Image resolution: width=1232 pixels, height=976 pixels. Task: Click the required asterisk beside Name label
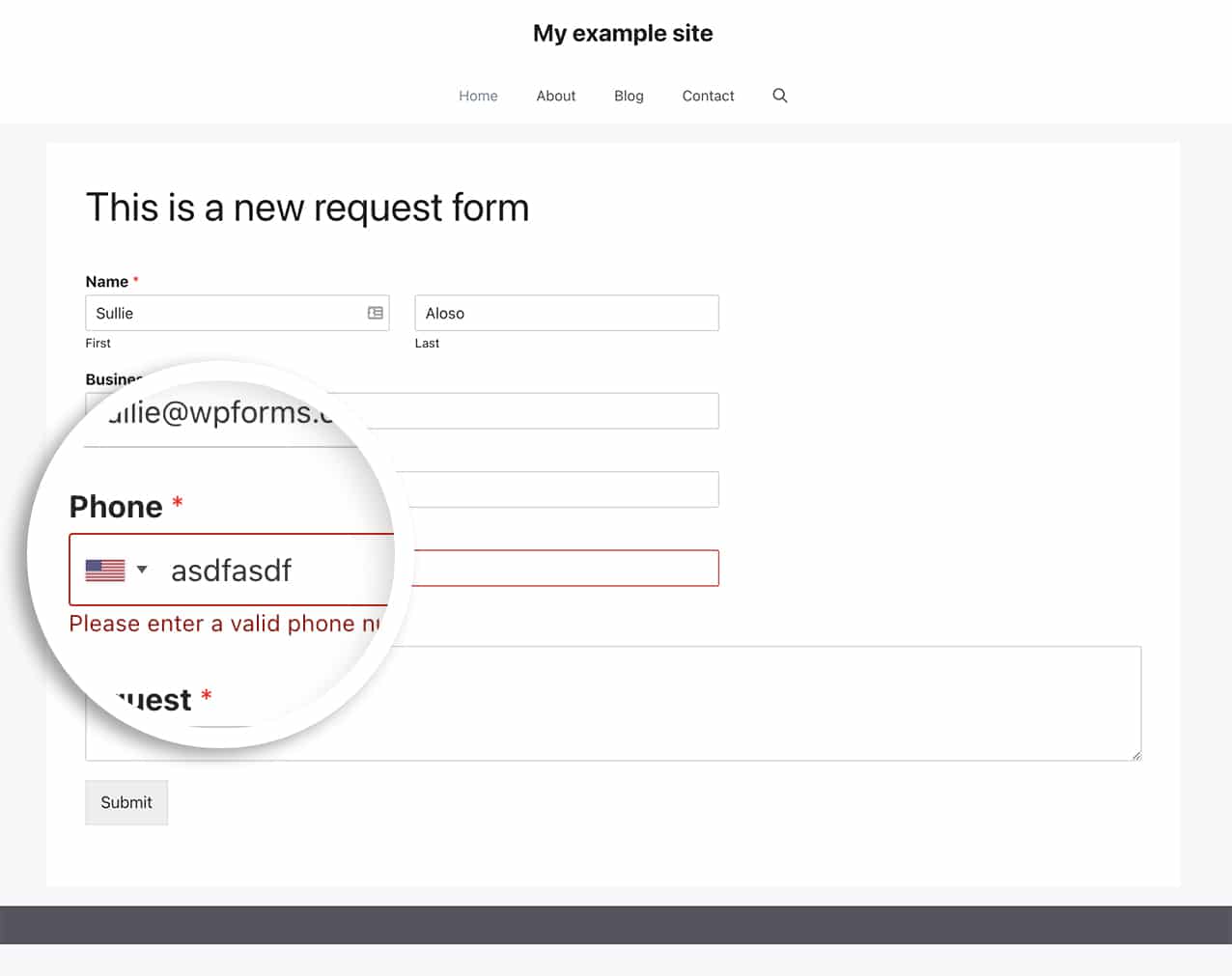(x=135, y=280)
